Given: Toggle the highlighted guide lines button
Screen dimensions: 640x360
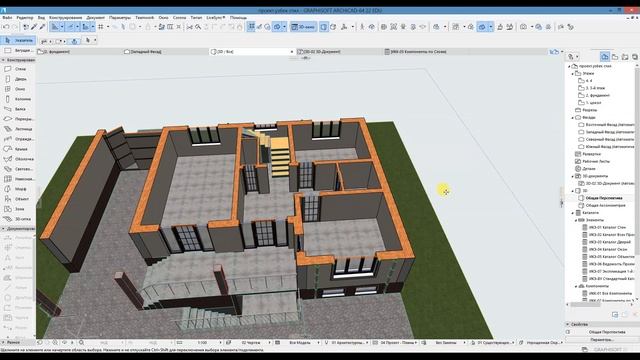Looking at the screenshot, I should click(x=70, y=27).
